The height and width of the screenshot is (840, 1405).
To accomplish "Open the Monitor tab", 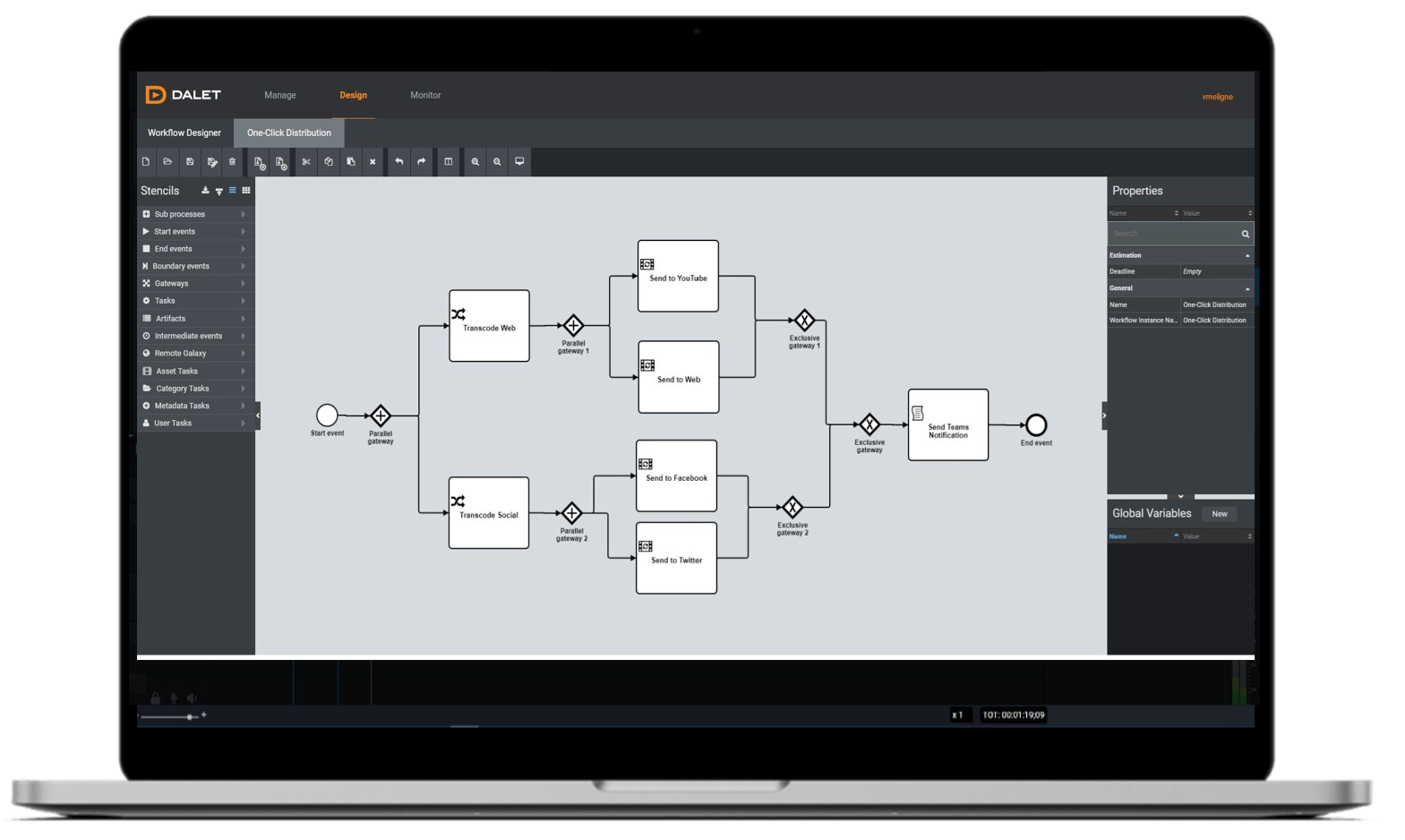I will coord(425,95).
